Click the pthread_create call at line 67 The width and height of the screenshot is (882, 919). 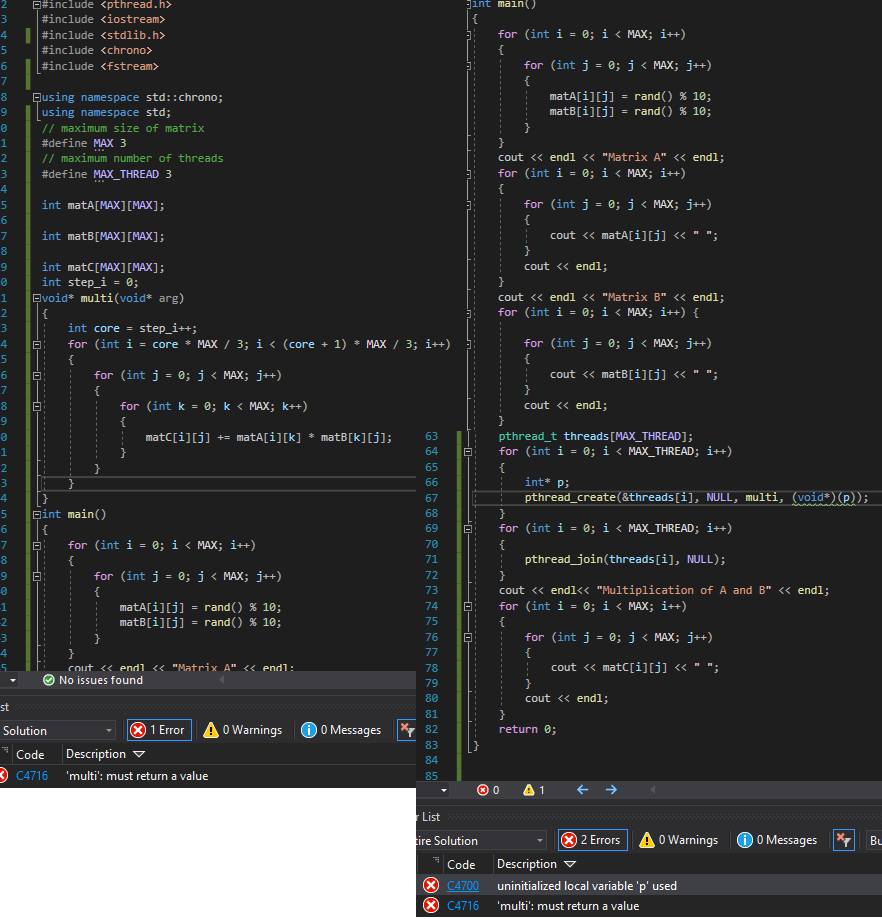696,498
